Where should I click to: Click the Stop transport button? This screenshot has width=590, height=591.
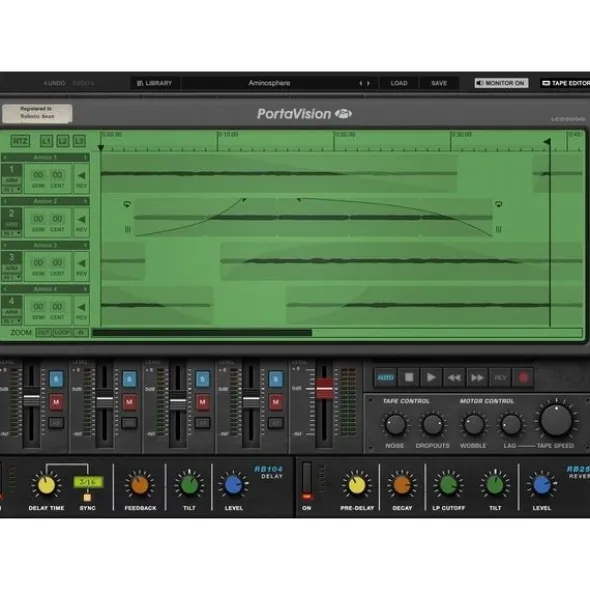pyautogui.click(x=409, y=377)
